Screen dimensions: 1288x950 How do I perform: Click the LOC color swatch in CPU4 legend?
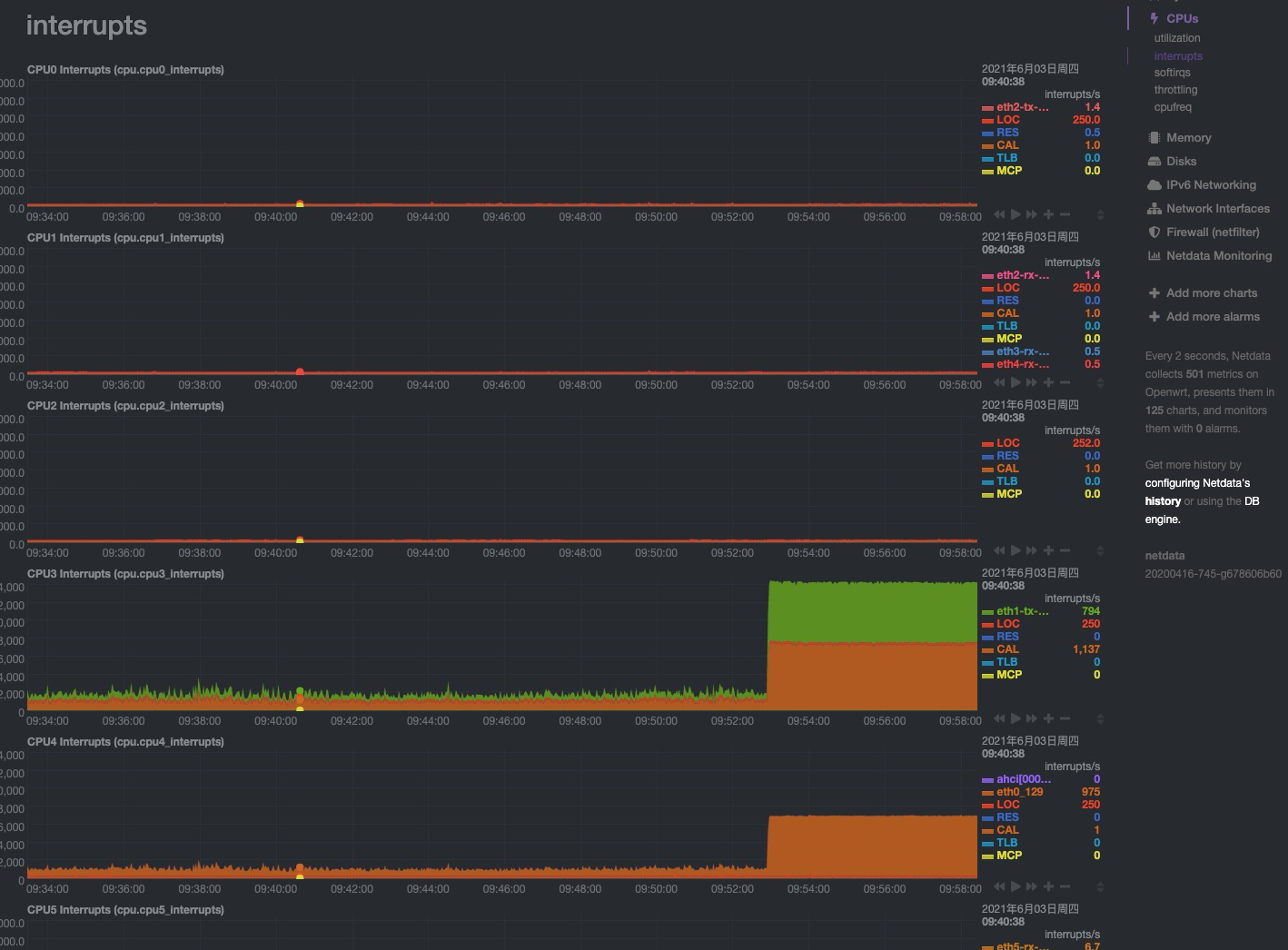(x=987, y=806)
